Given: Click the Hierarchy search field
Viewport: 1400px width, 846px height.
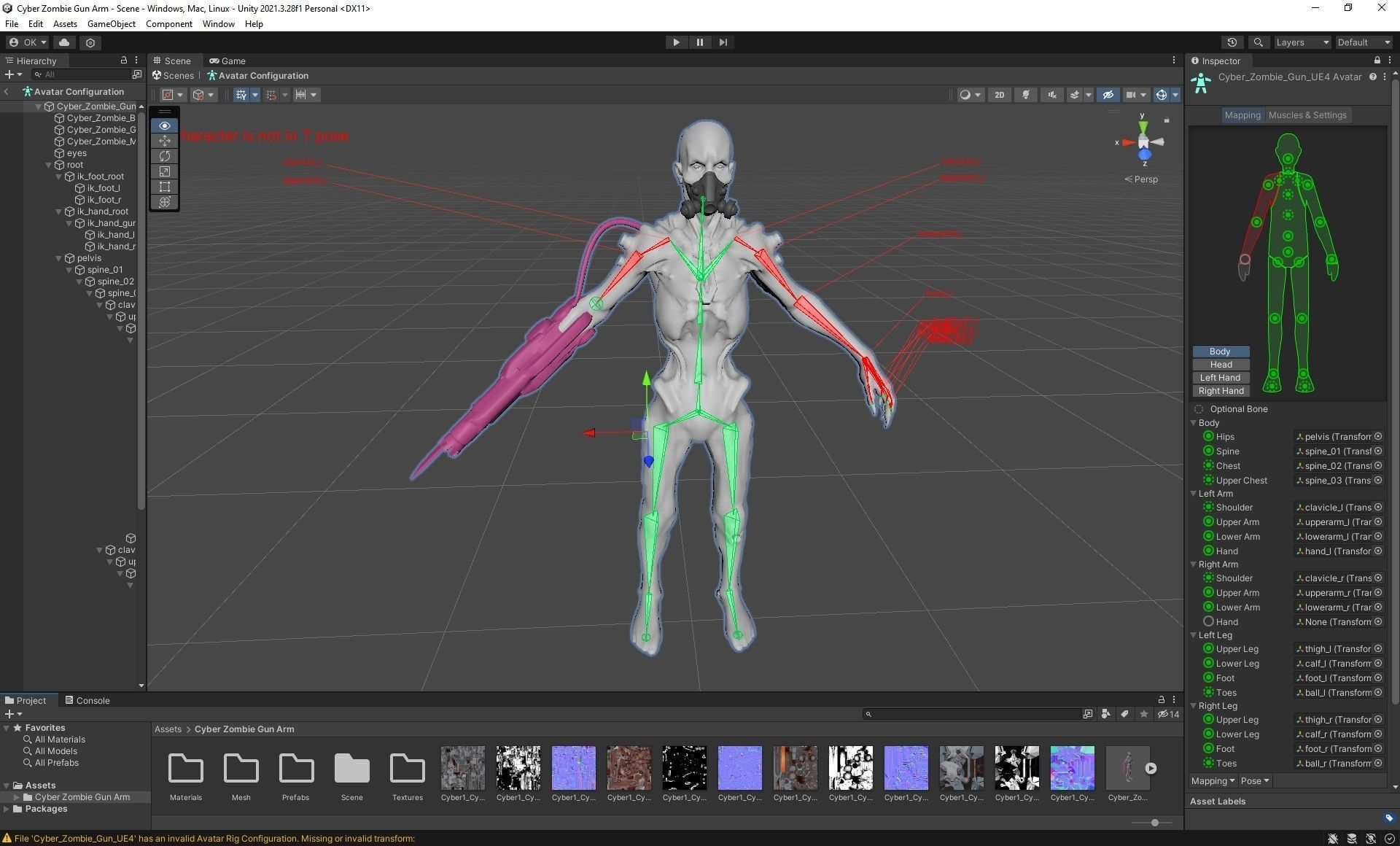Looking at the screenshot, I should click(81, 74).
